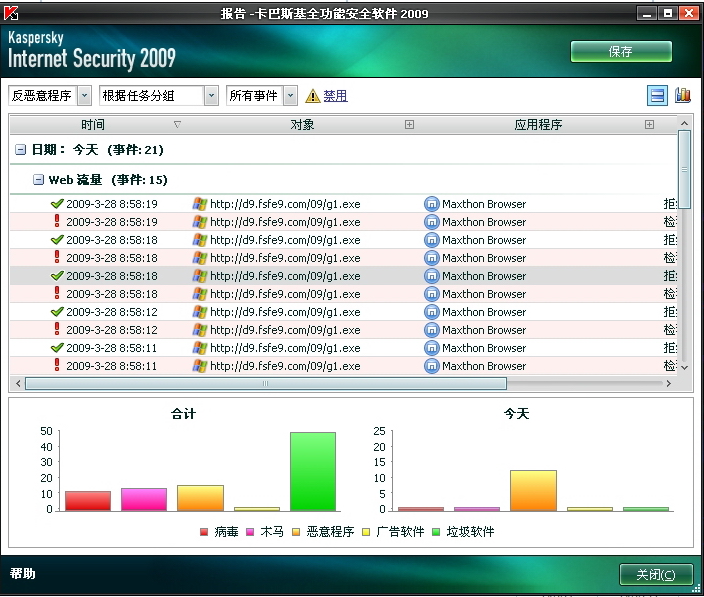Click the yellow warning triangle icon
This screenshot has width=704, height=597.
pyautogui.click(x=312, y=96)
